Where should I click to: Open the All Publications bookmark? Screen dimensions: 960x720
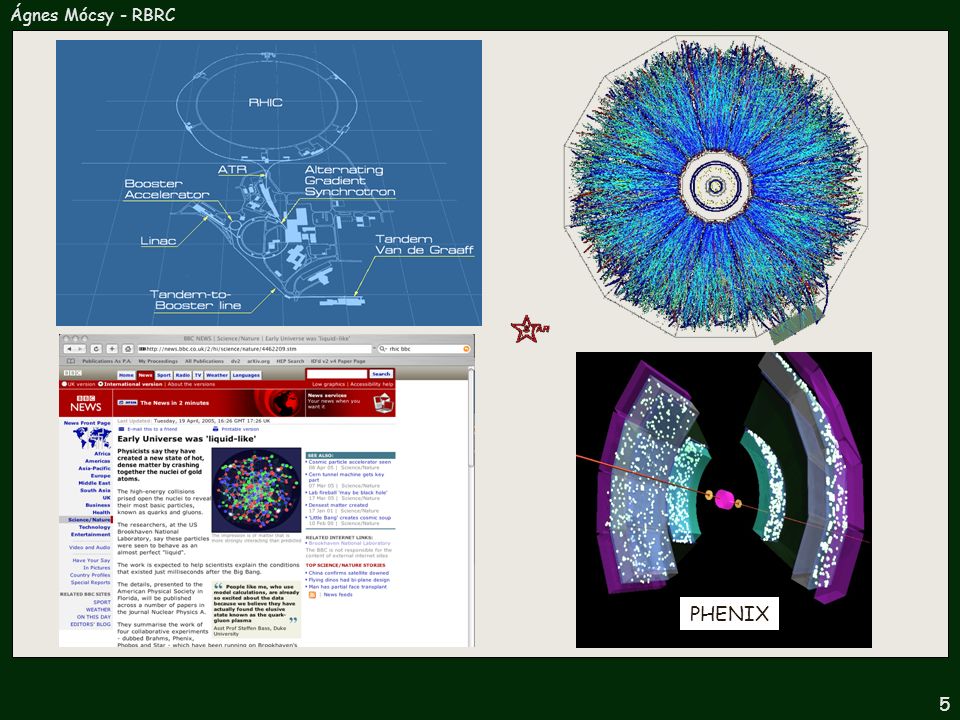pyautogui.click(x=204, y=361)
